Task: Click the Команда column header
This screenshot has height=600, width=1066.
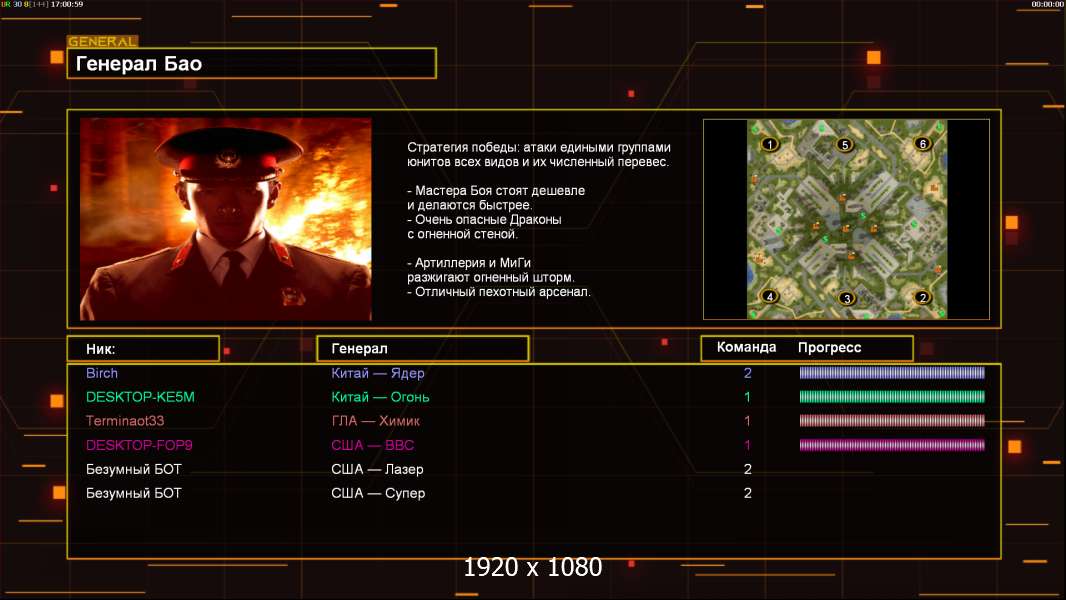Action: [x=746, y=347]
